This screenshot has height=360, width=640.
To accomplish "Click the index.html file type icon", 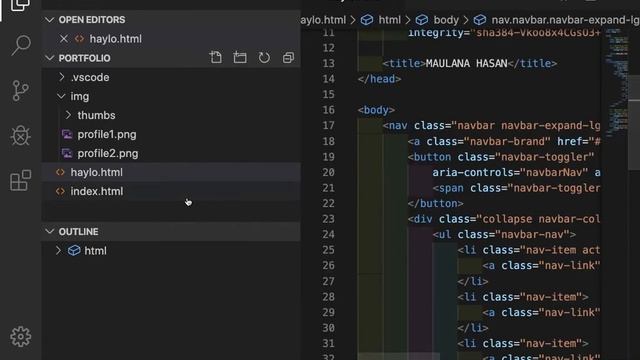I will click(60, 191).
